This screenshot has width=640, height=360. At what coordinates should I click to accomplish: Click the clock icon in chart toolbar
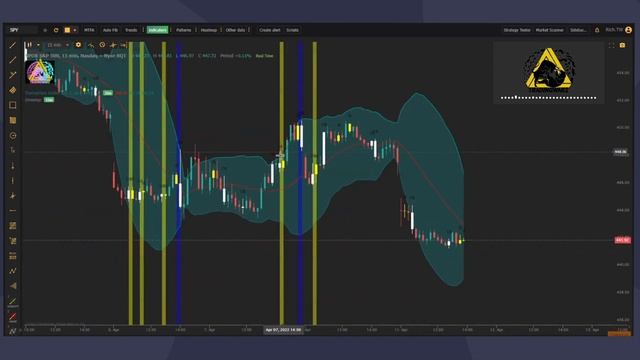point(102,45)
